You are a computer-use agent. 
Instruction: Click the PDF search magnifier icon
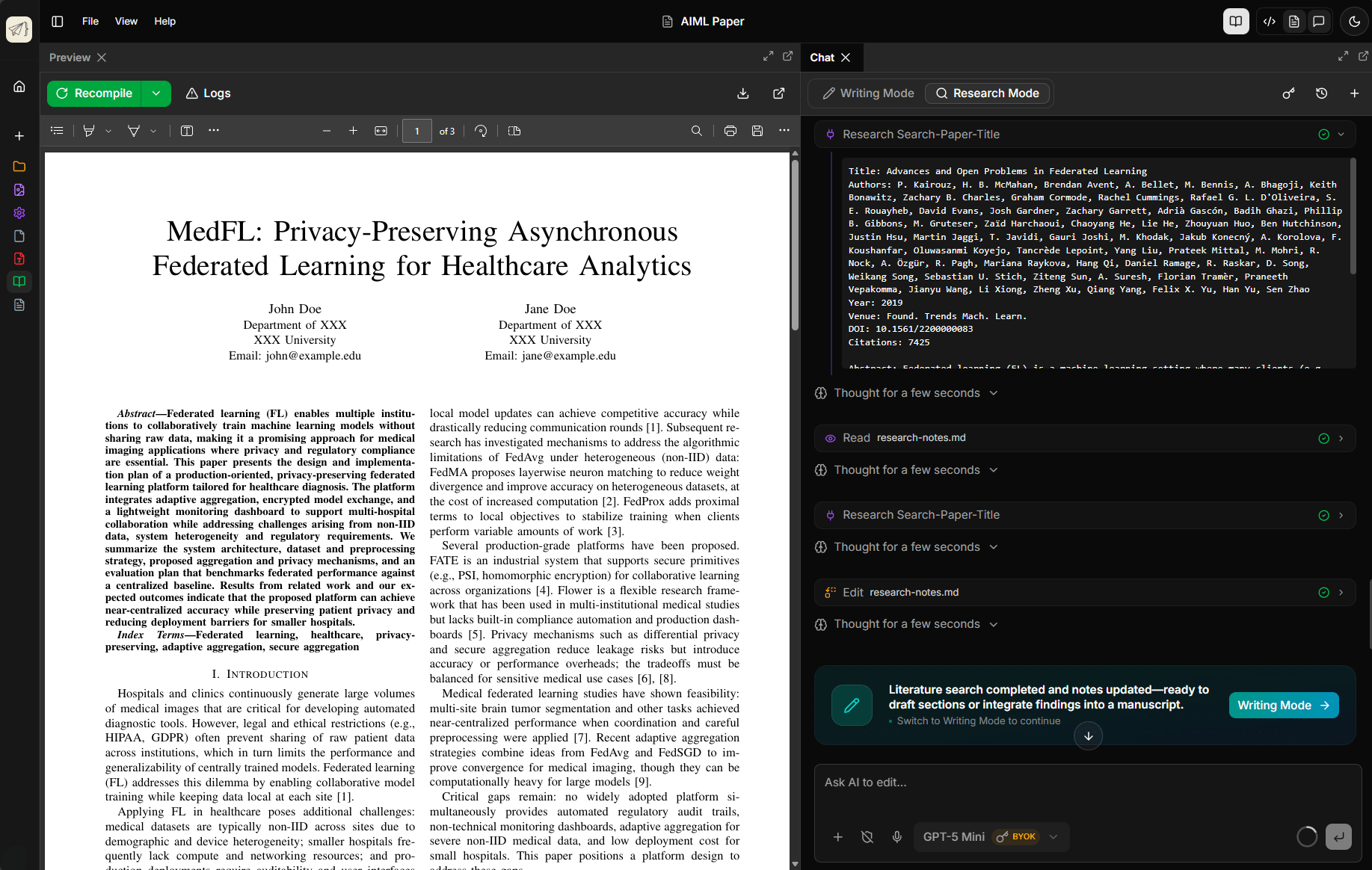coord(696,131)
